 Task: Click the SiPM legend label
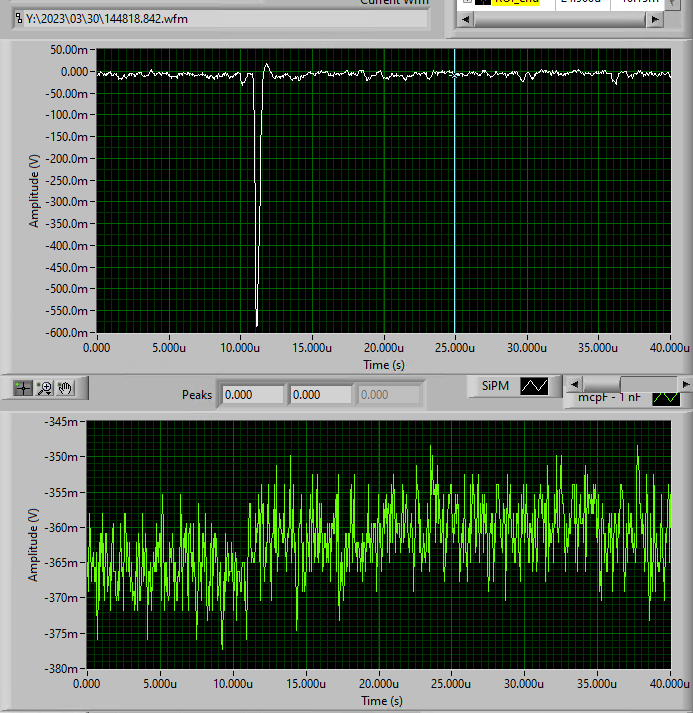[494, 386]
